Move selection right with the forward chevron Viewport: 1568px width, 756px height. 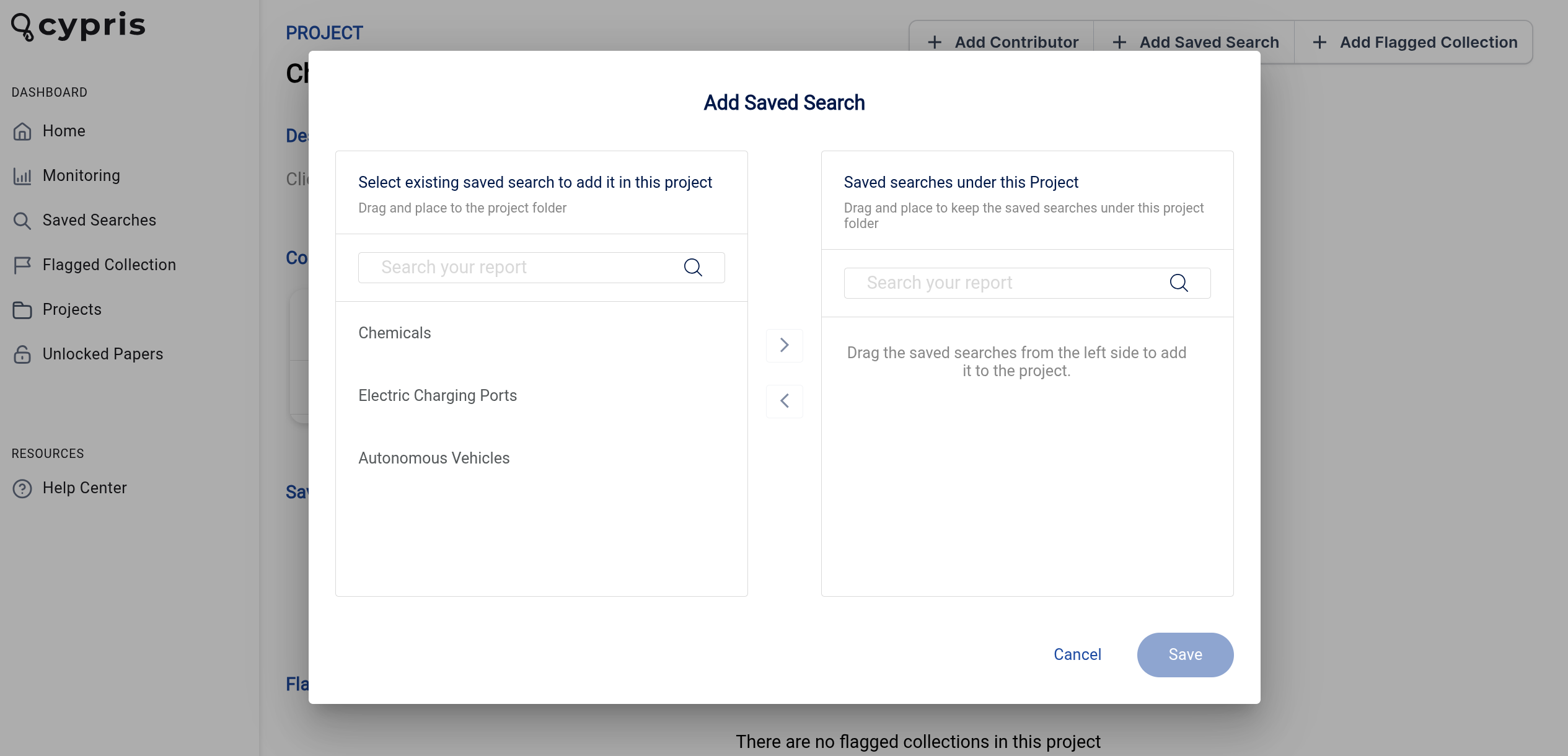pyautogui.click(x=785, y=345)
